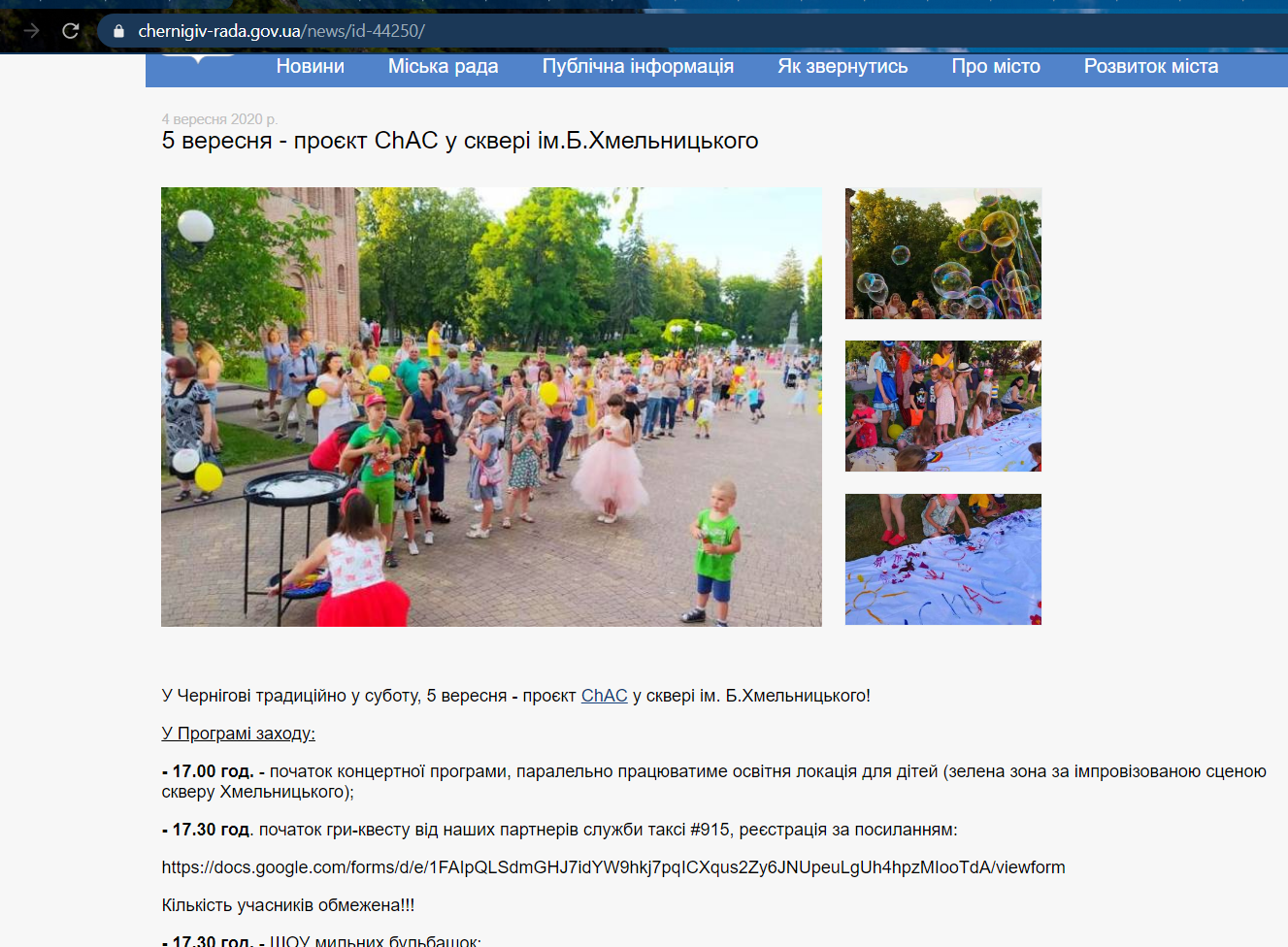Select Як звернутись in navigation
This screenshot has width=1288, height=947.
coord(842,67)
